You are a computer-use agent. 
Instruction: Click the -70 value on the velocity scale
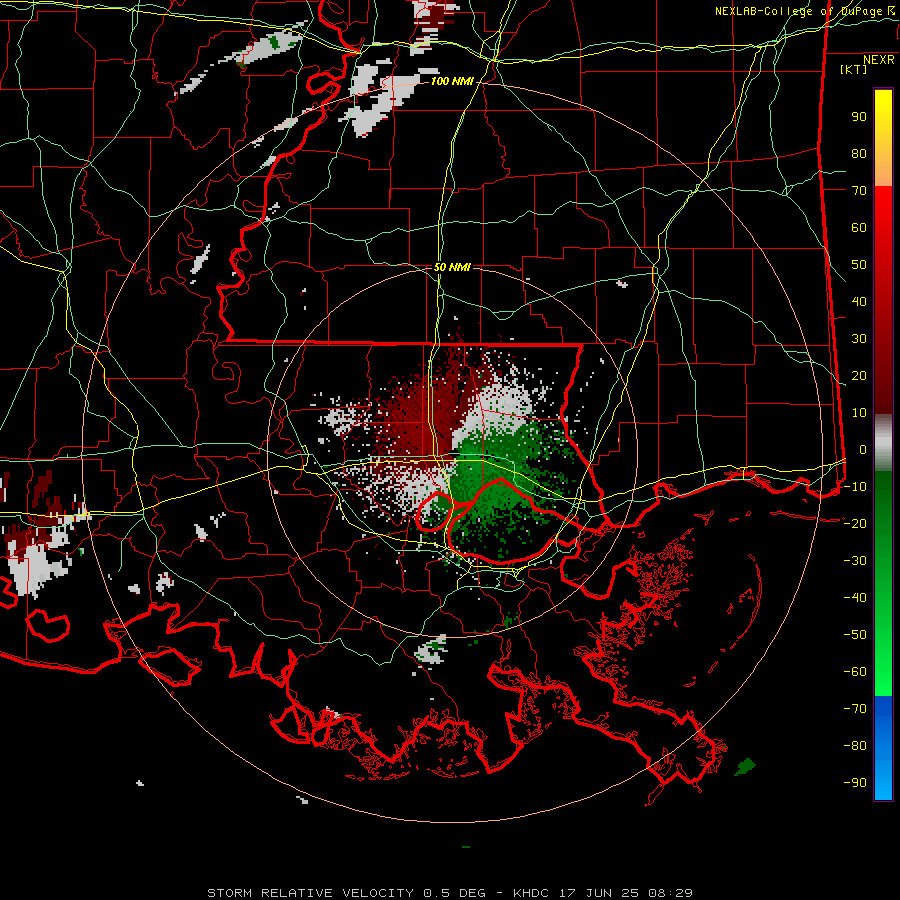[x=855, y=709]
